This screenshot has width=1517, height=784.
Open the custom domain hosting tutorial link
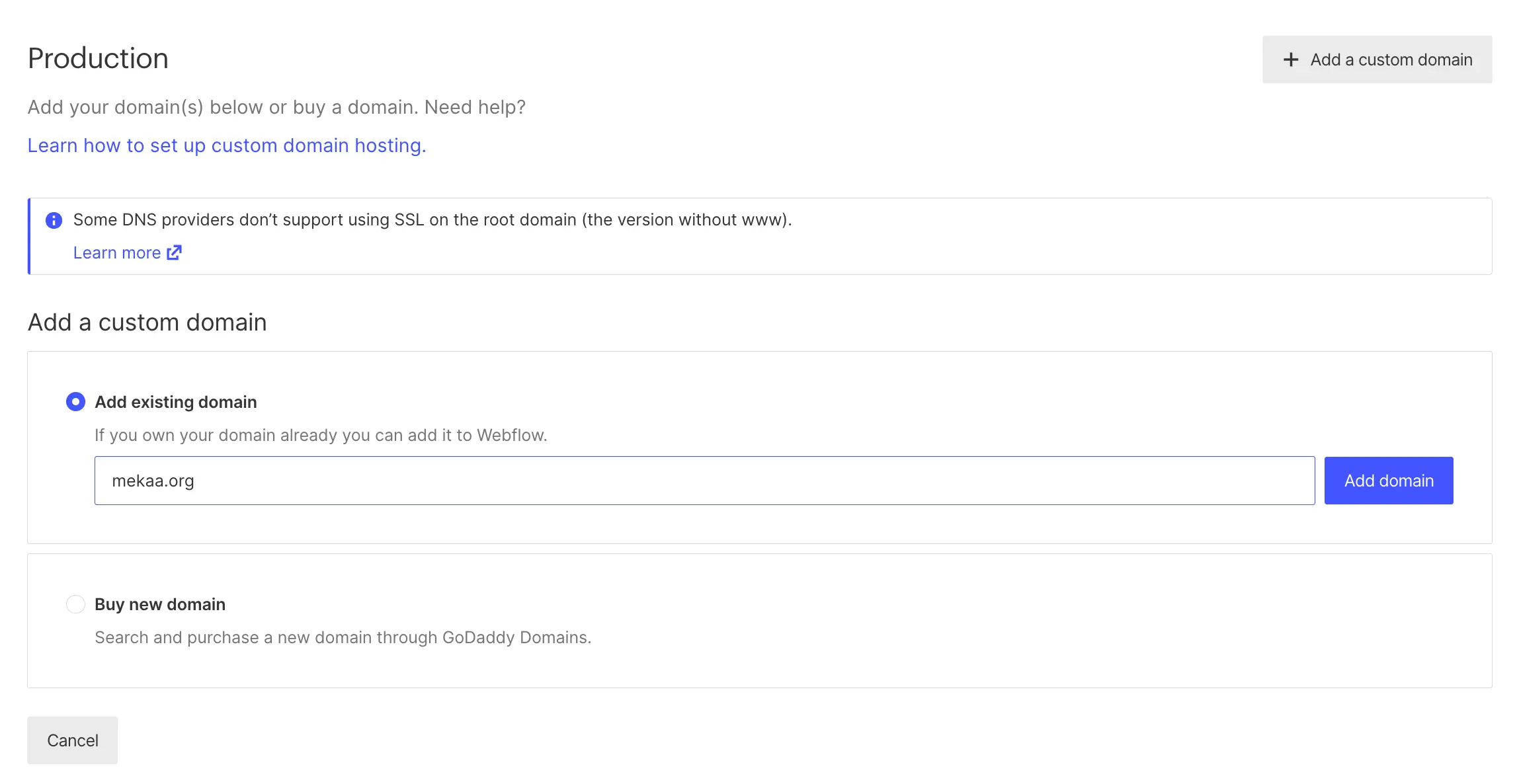click(x=227, y=145)
